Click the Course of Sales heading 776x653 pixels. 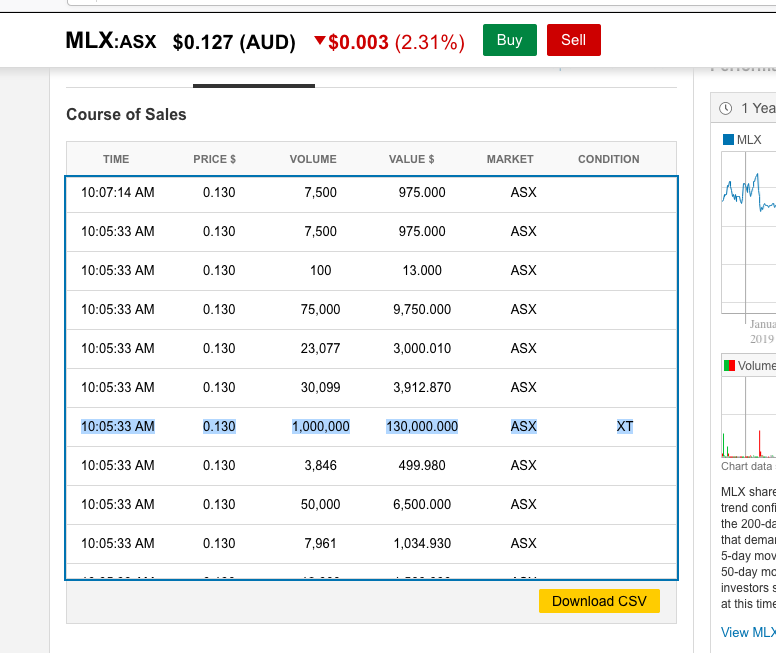pyautogui.click(x=126, y=114)
